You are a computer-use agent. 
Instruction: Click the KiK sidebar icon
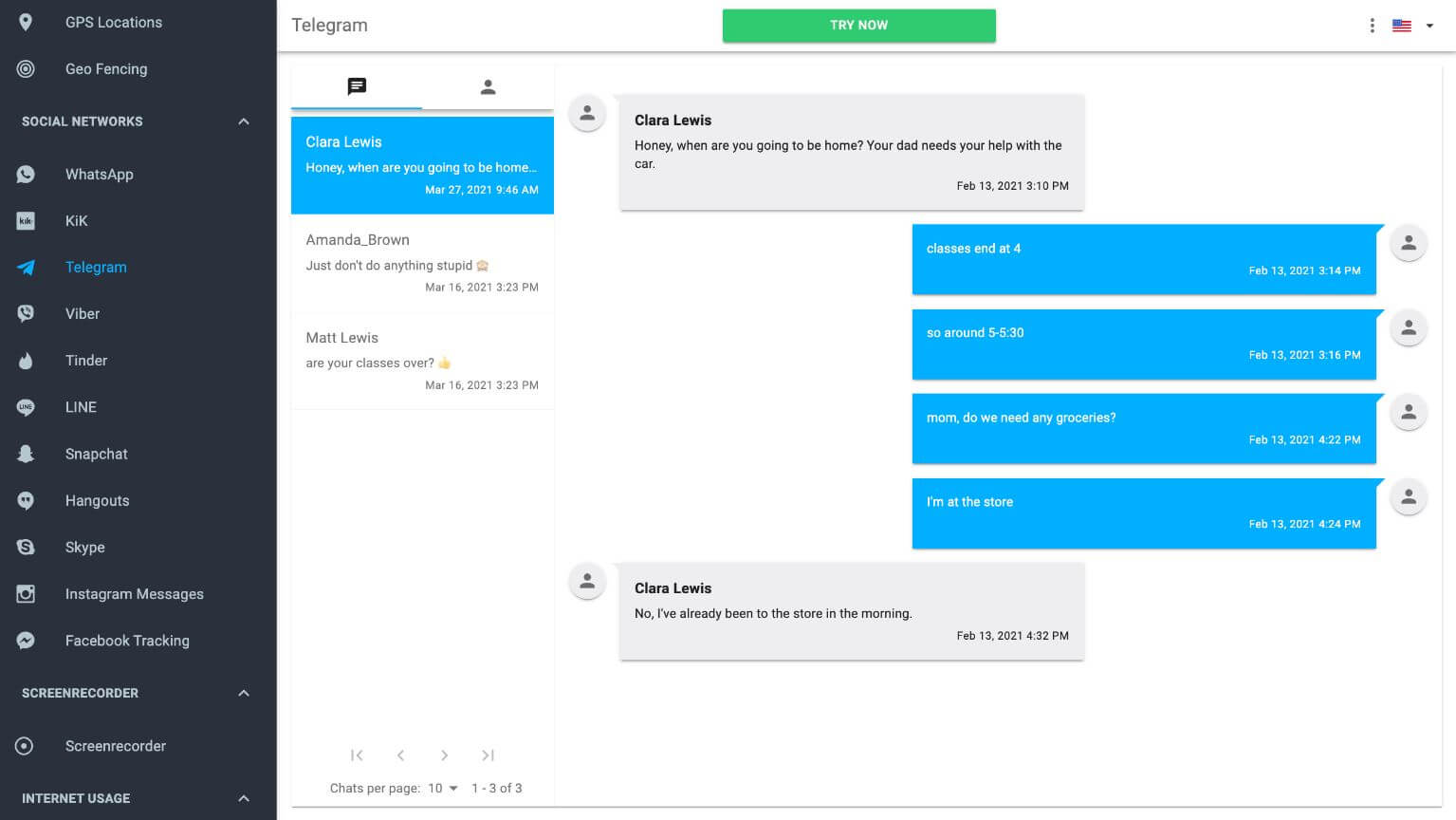pyautogui.click(x=26, y=220)
